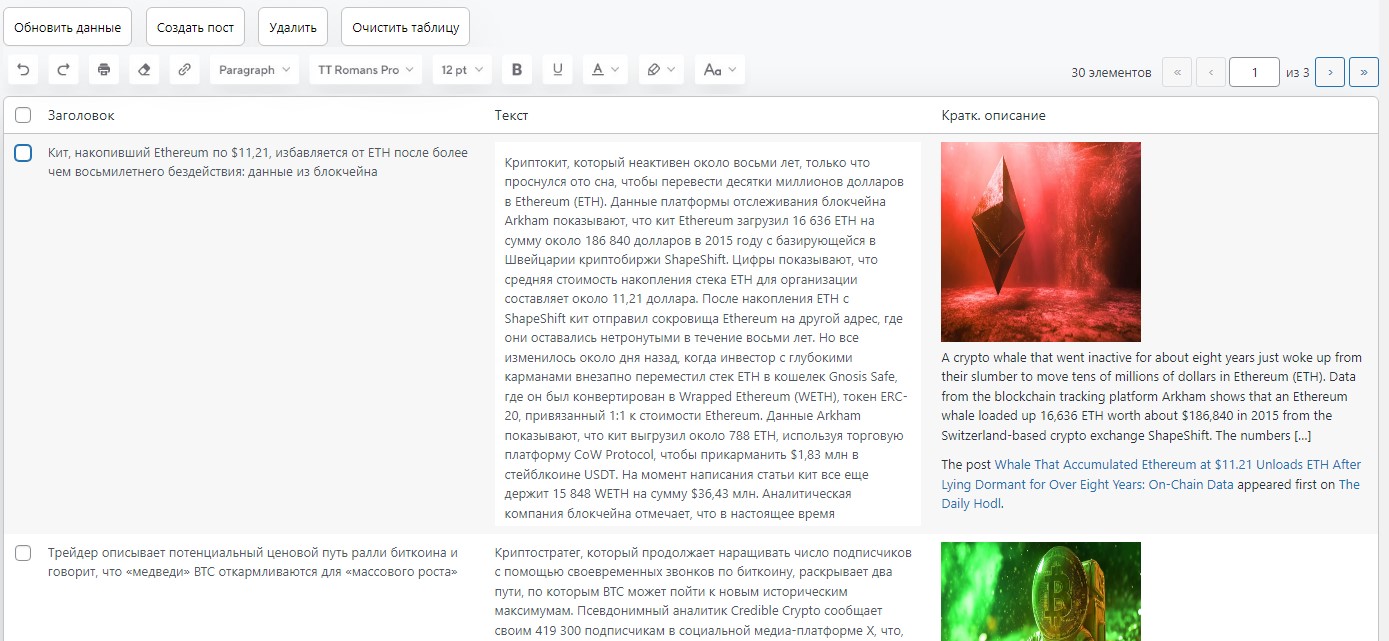
Task: Open the TT Romans Pro font dropdown
Action: point(365,70)
